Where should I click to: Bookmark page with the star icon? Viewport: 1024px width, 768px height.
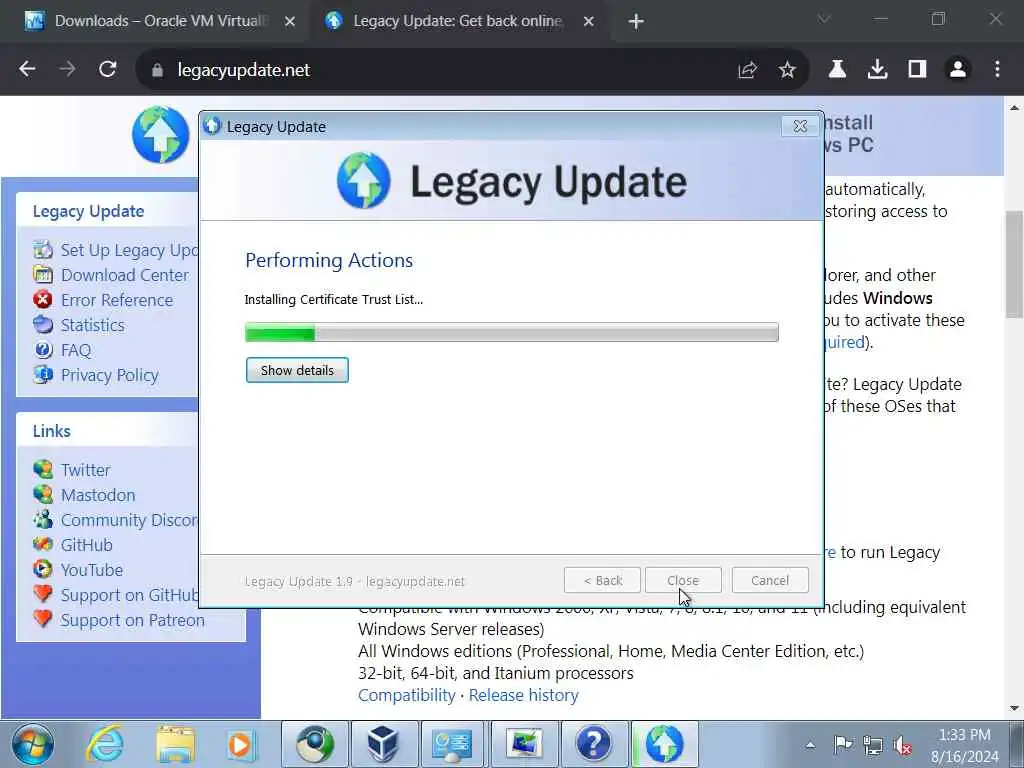(x=787, y=70)
